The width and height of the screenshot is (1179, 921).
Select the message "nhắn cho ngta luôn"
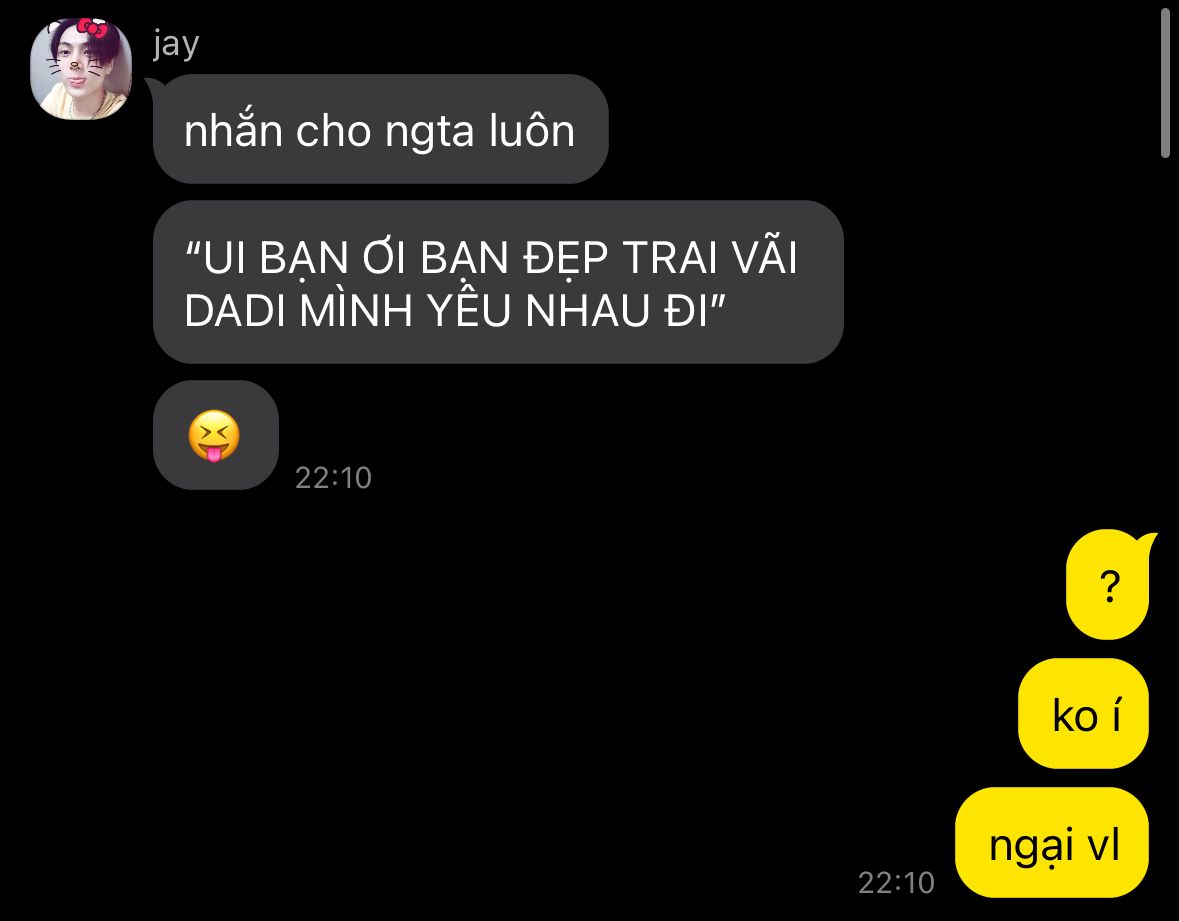[380, 129]
